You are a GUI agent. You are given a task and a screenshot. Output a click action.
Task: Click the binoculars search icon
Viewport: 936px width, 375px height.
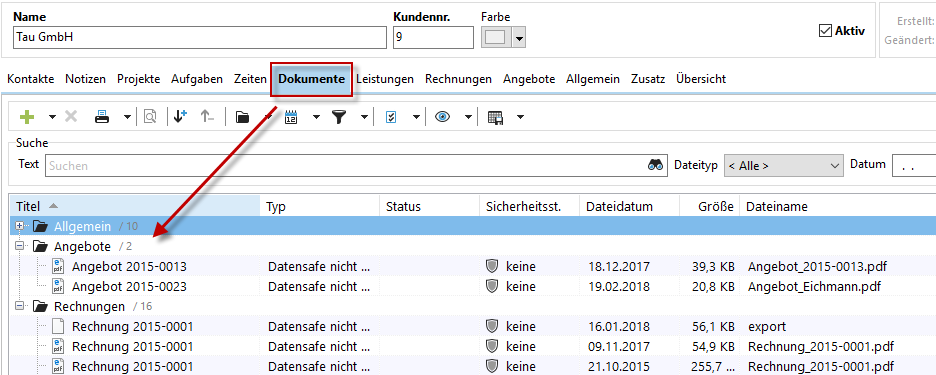click(656, 165)
